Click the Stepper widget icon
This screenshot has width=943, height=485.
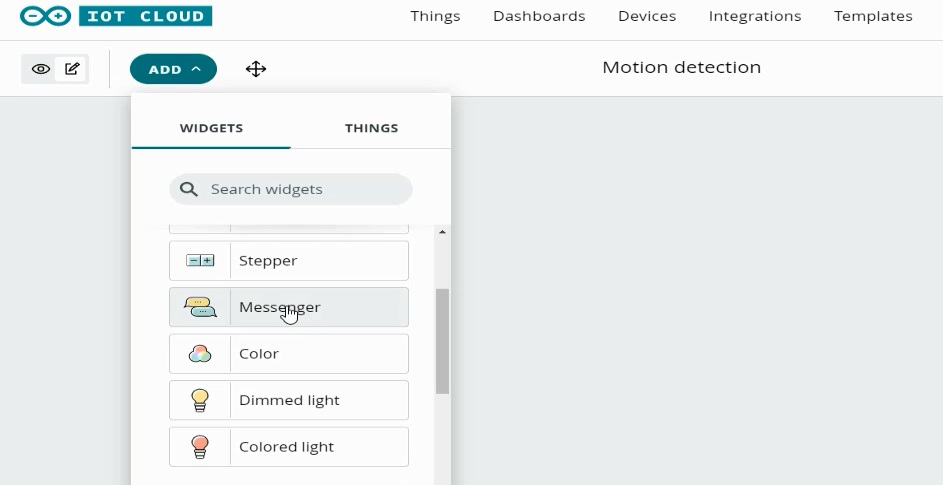[x=200, y=261]
